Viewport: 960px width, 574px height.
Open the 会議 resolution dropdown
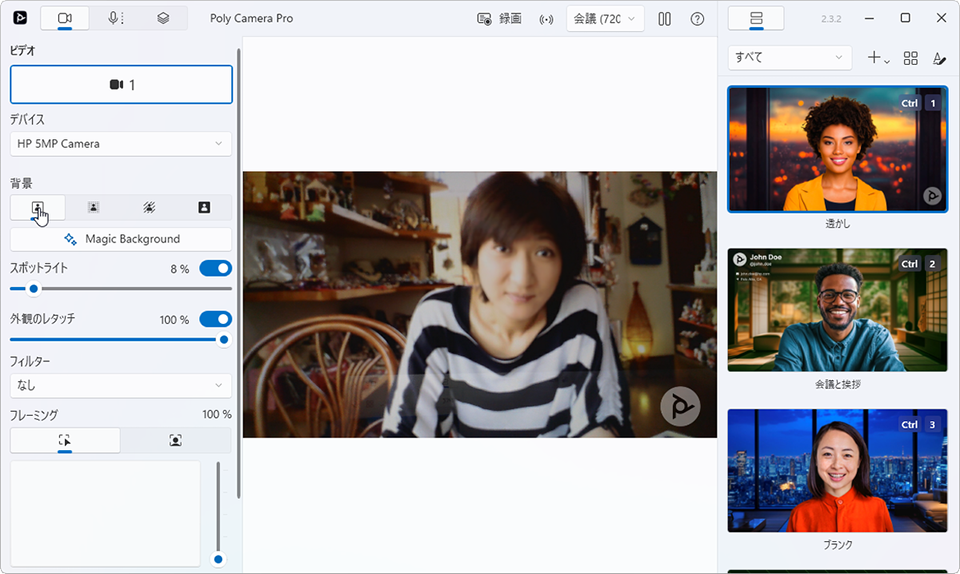(x=605, y=19)
